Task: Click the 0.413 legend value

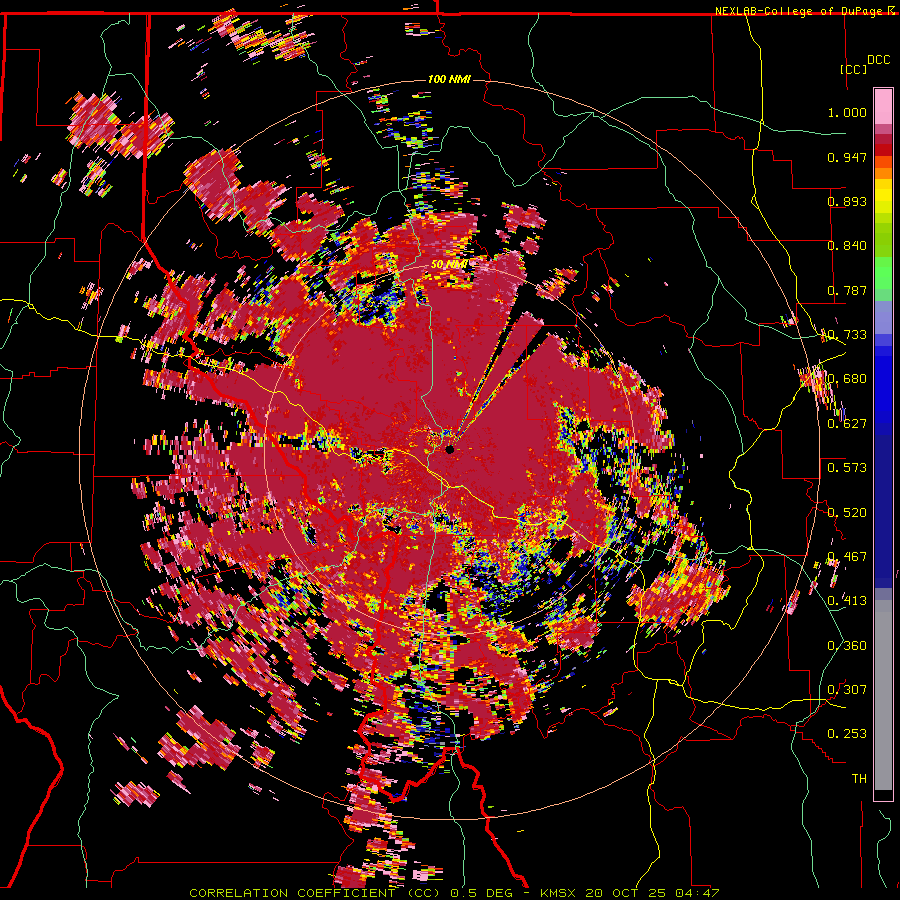Action: 847,601
